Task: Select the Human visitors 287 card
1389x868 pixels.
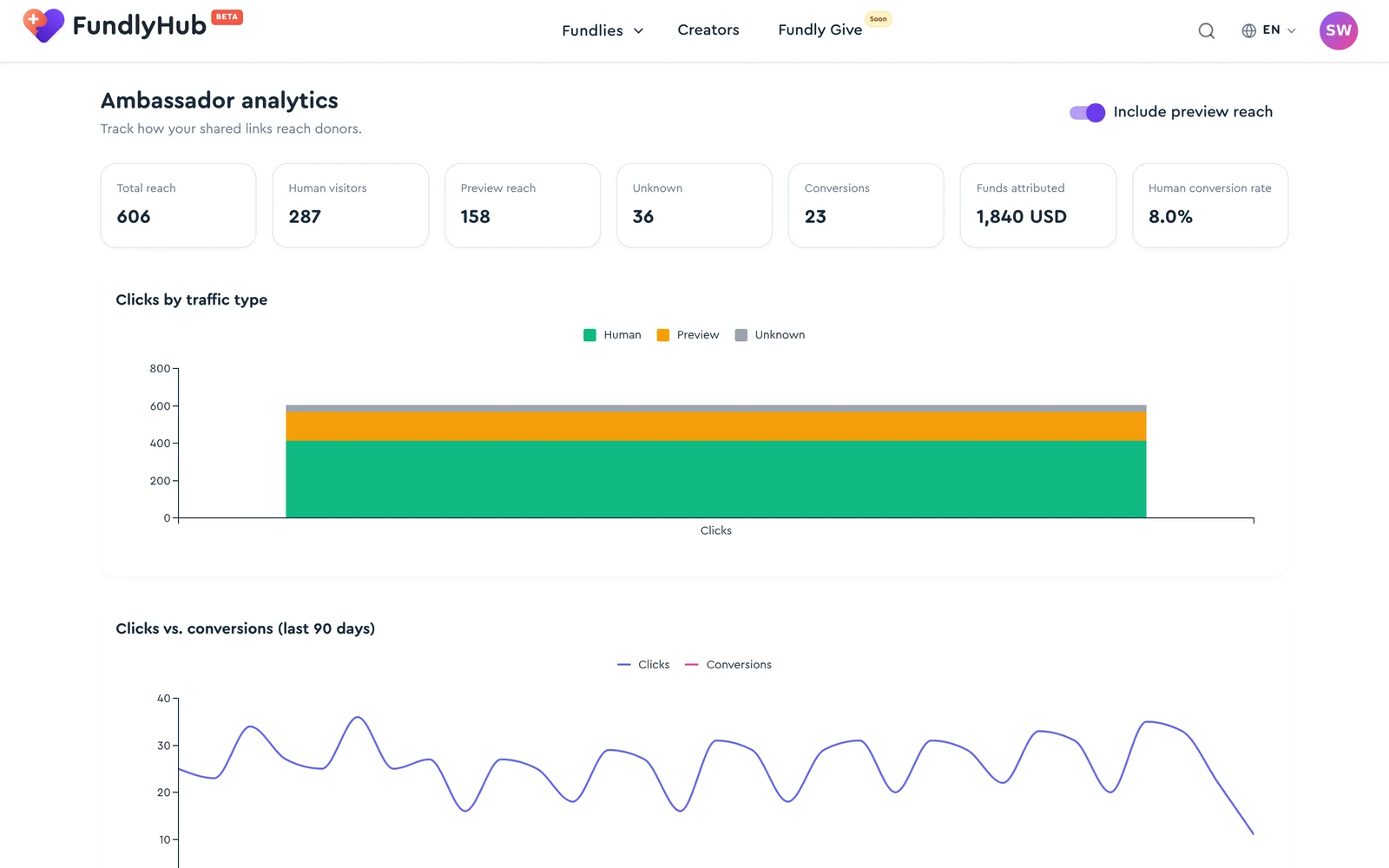Action: 350,206
